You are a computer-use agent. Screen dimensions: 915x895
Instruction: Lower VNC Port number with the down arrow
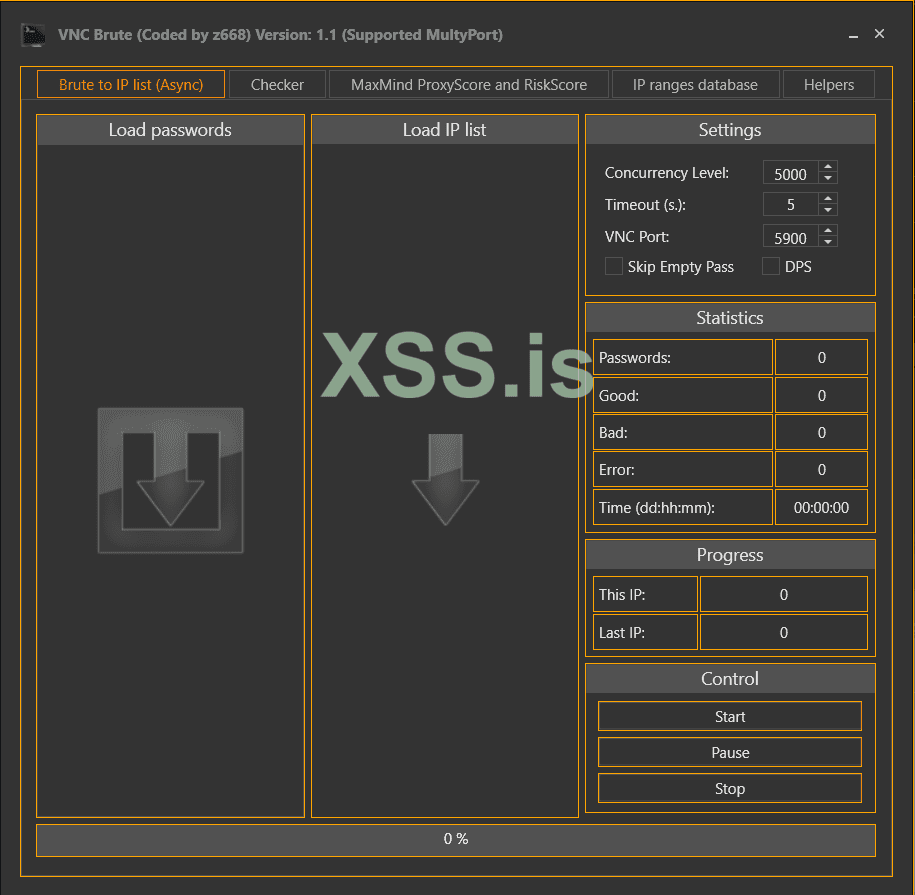(x=827, y=243)
